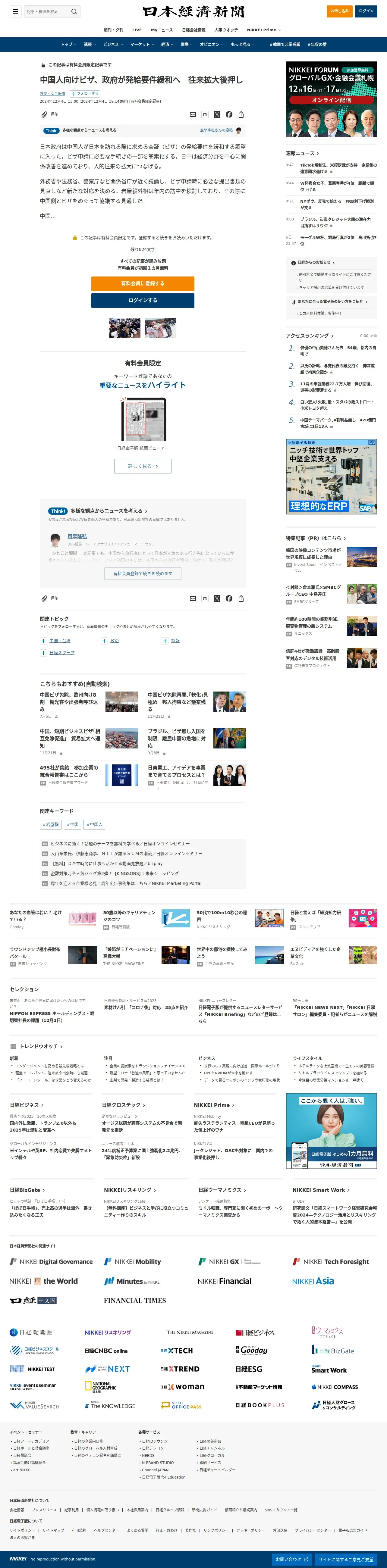Share to Facebook icon under the headline
387x1568 pixels.
[x=229, y=114]
